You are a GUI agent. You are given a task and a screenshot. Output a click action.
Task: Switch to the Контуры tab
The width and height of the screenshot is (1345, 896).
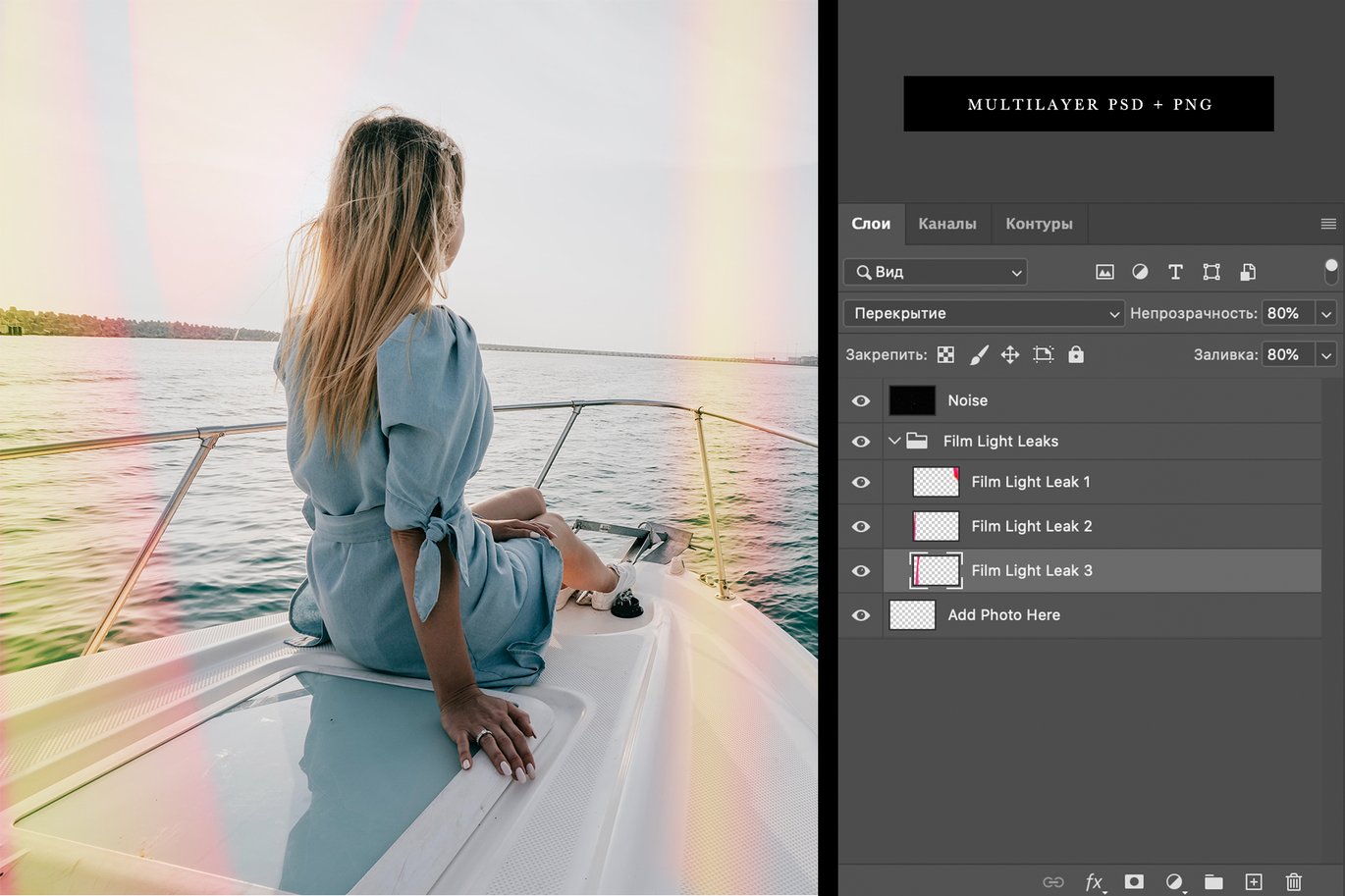[x=1039, y=224]
